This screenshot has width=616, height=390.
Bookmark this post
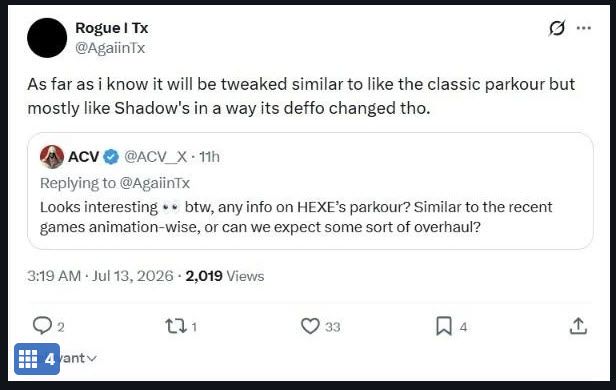[444, 326]
